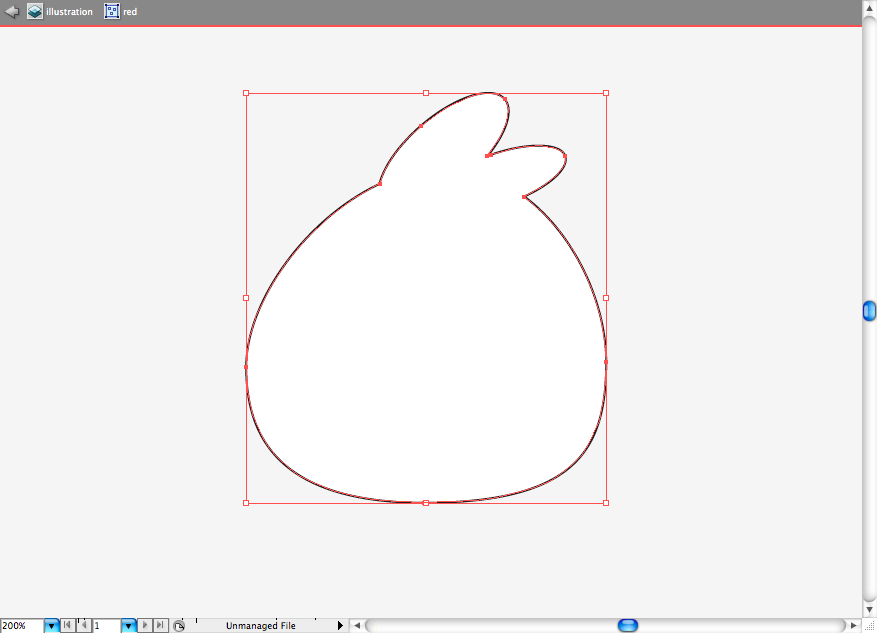Click the bottom-left bounding box handle
Image resolution: width=877 pixels, height=633 pixels.
point(246,503)
